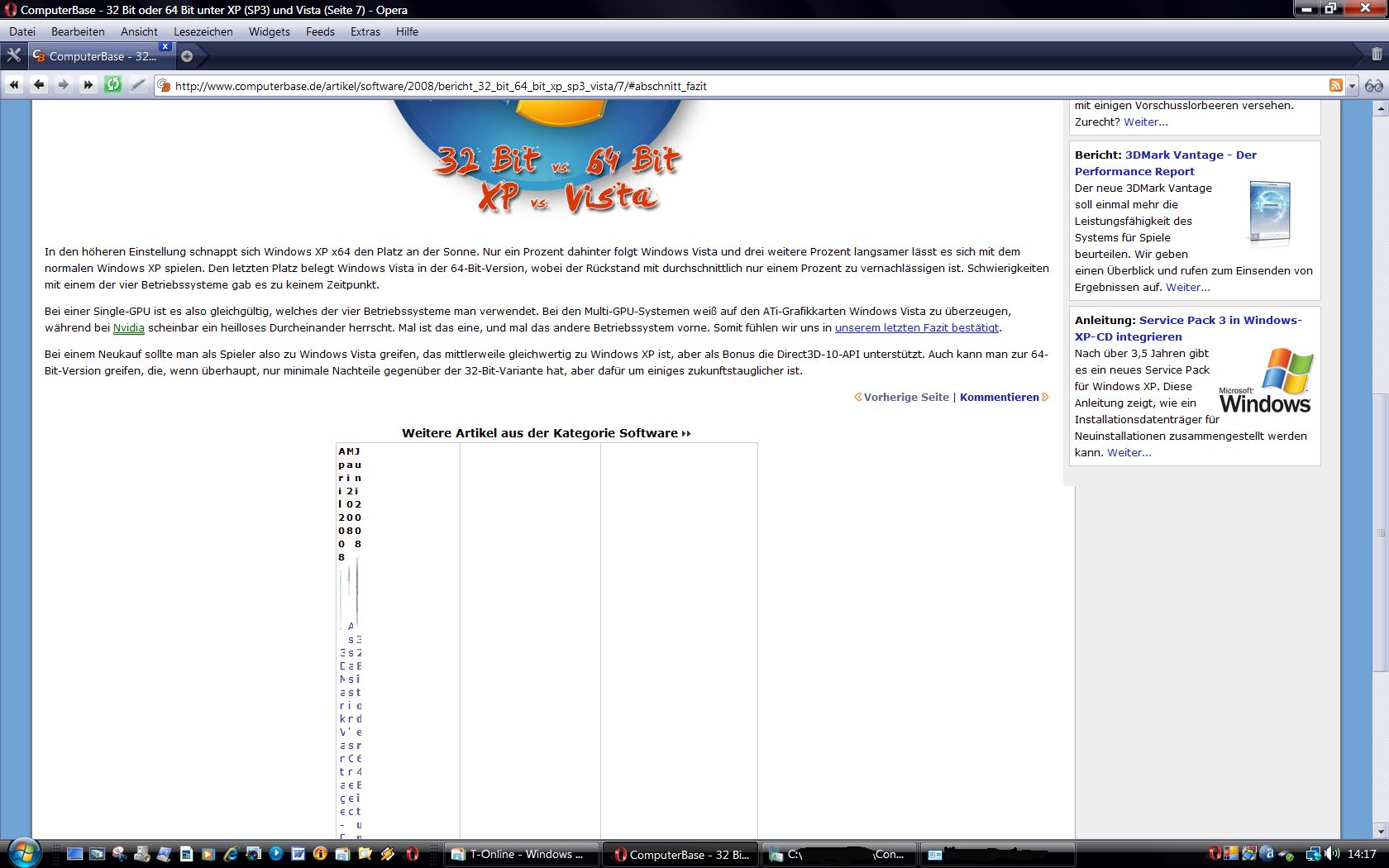Click the Kommentieren link
This screenshot has width=1389, height=868.
pyautogui.click(x=1000, y=398)
